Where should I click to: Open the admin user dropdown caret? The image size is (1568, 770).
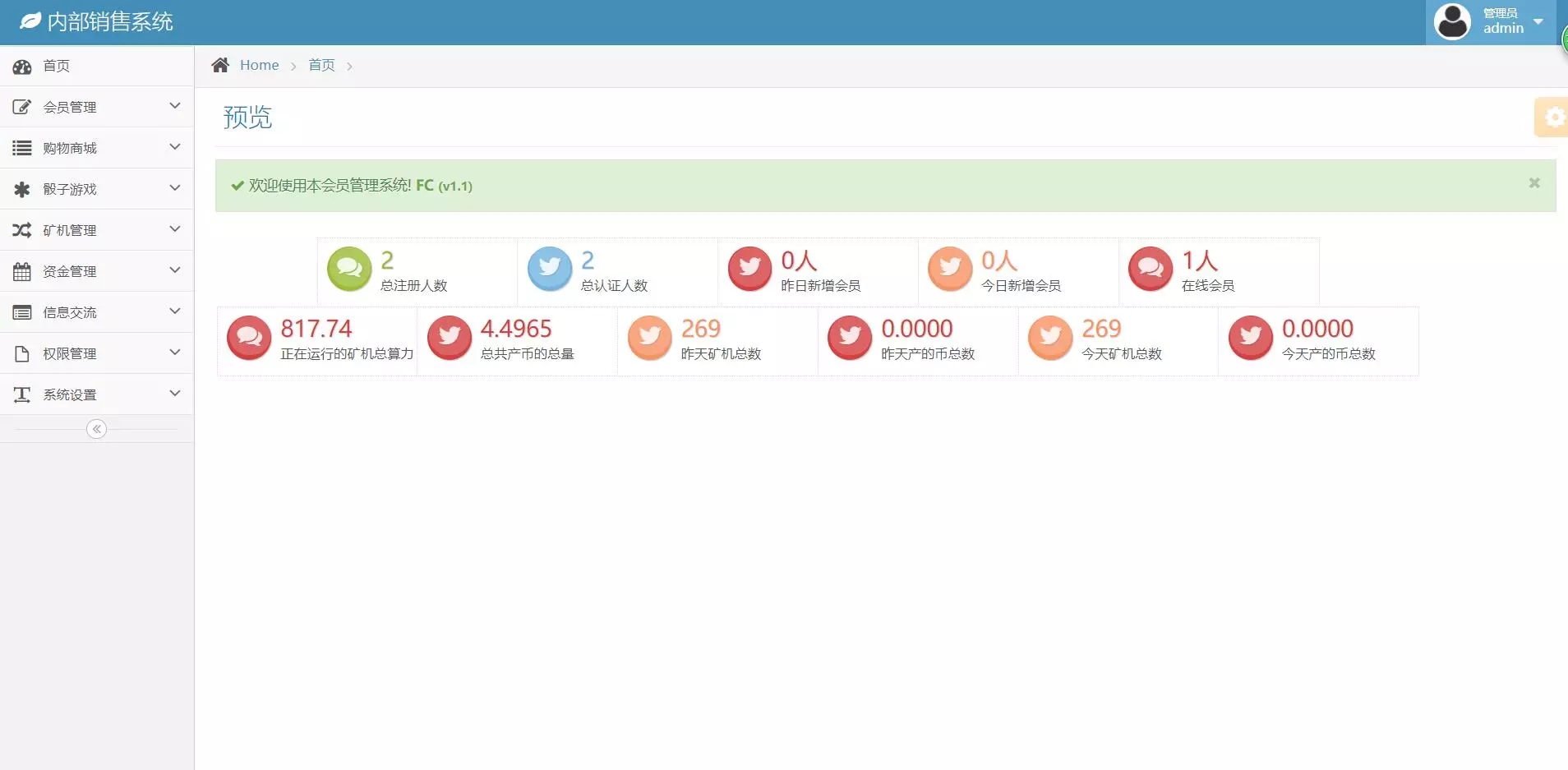tap(1538, 21)
